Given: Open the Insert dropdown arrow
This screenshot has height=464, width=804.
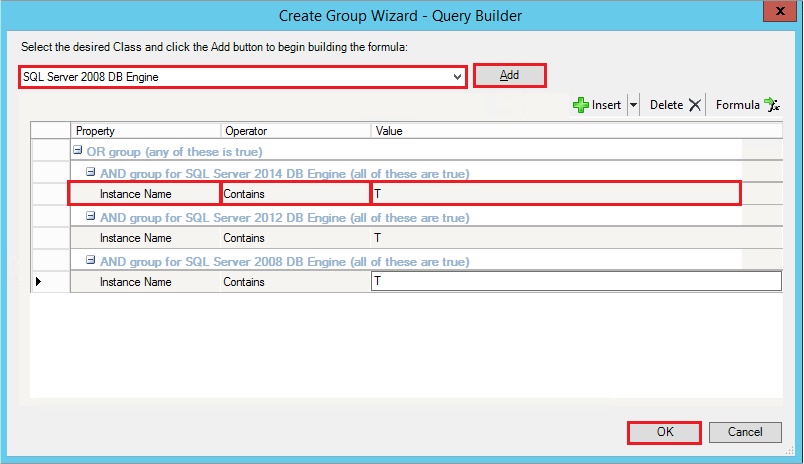Looking at the screenshot, I should pos(634,105).
